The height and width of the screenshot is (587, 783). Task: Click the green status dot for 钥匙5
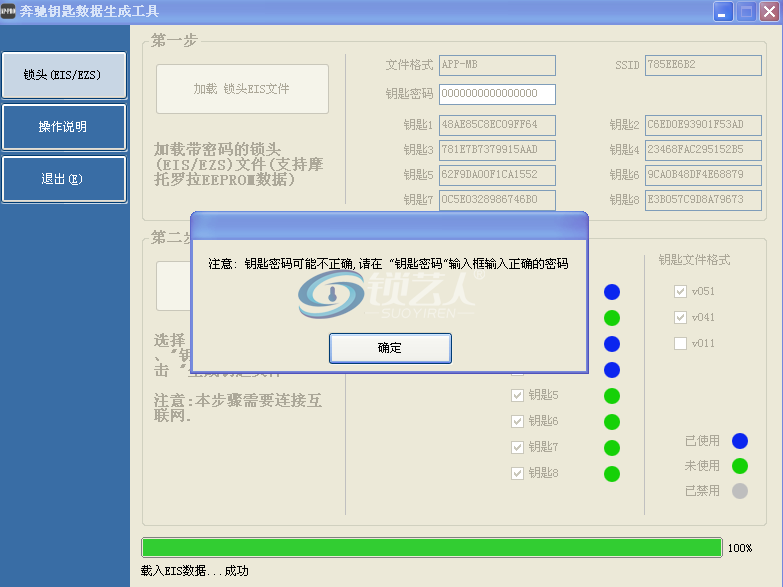[x=612, y=396]
